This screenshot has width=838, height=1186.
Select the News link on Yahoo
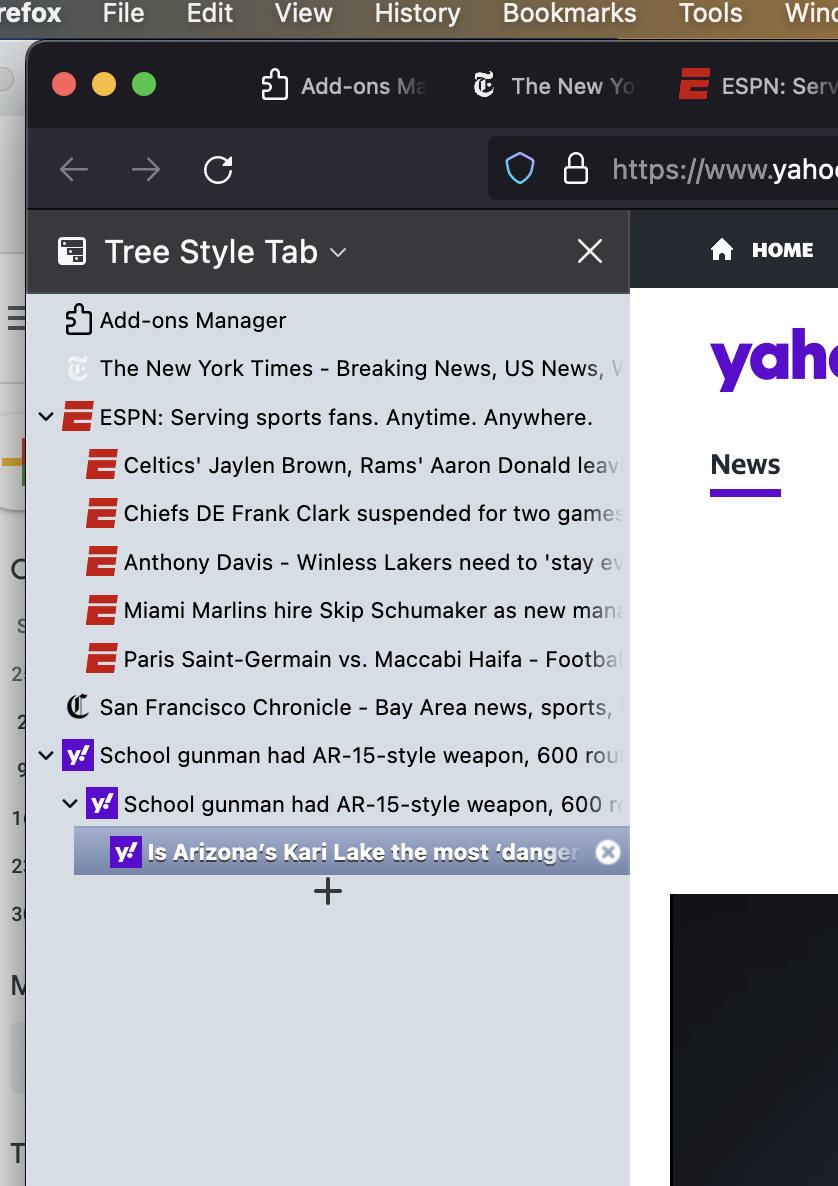click(744, 463)
